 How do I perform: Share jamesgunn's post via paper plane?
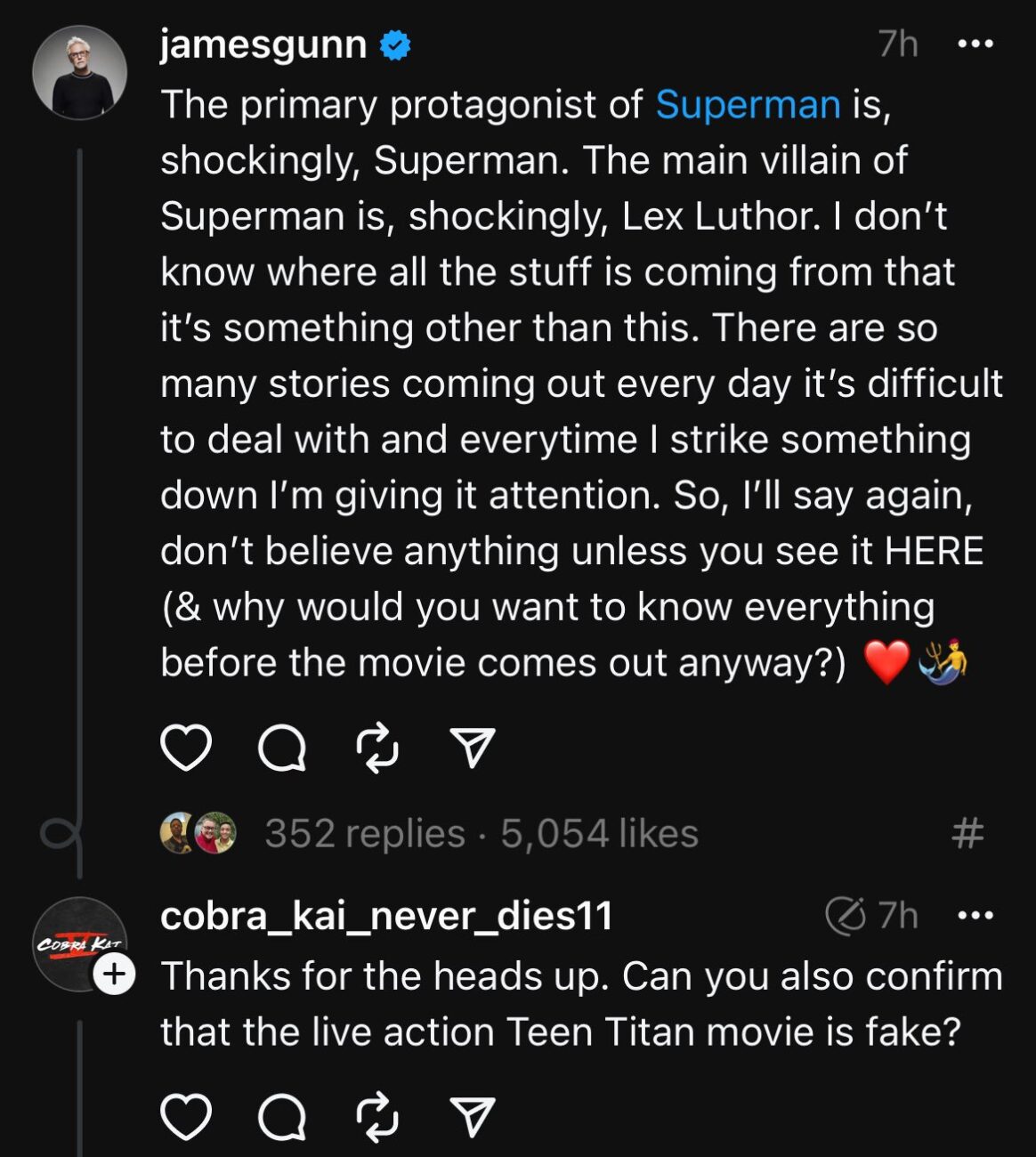[472, 748]
